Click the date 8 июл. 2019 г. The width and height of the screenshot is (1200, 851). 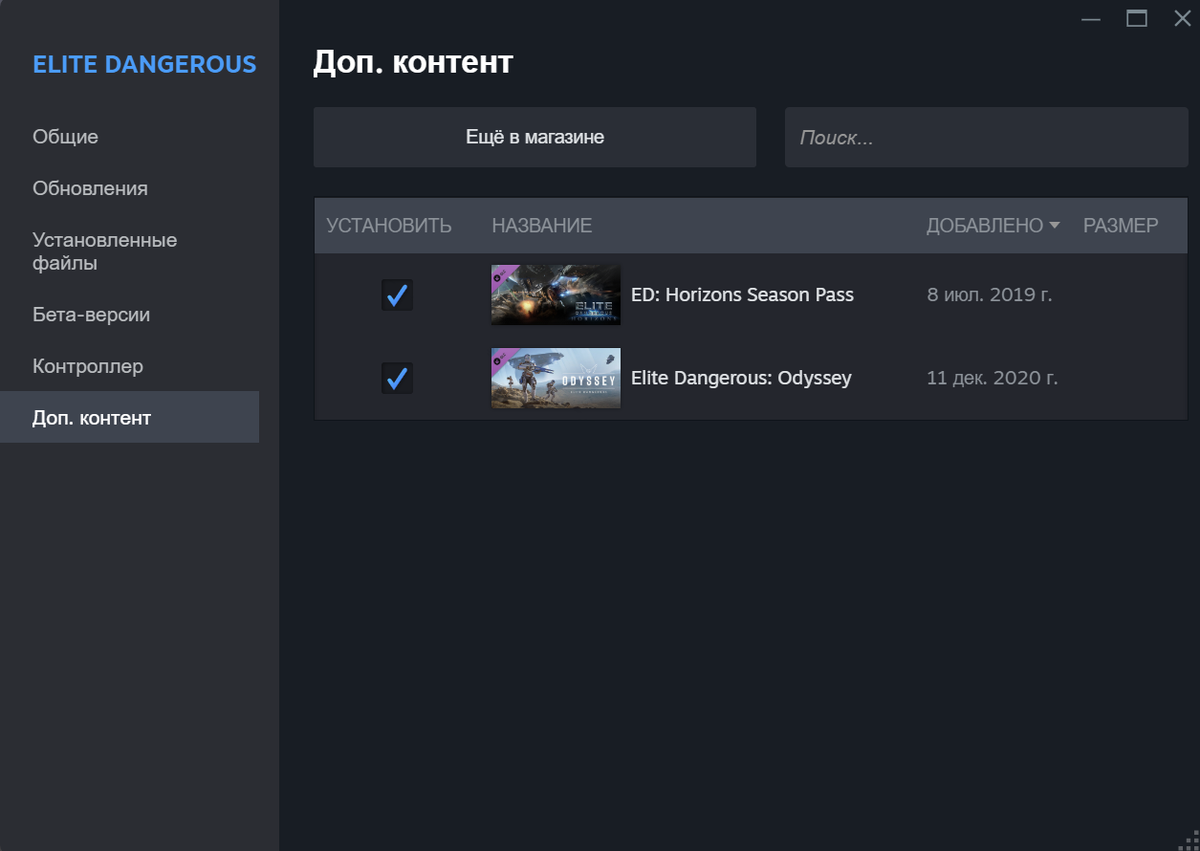tap(990, 295)
